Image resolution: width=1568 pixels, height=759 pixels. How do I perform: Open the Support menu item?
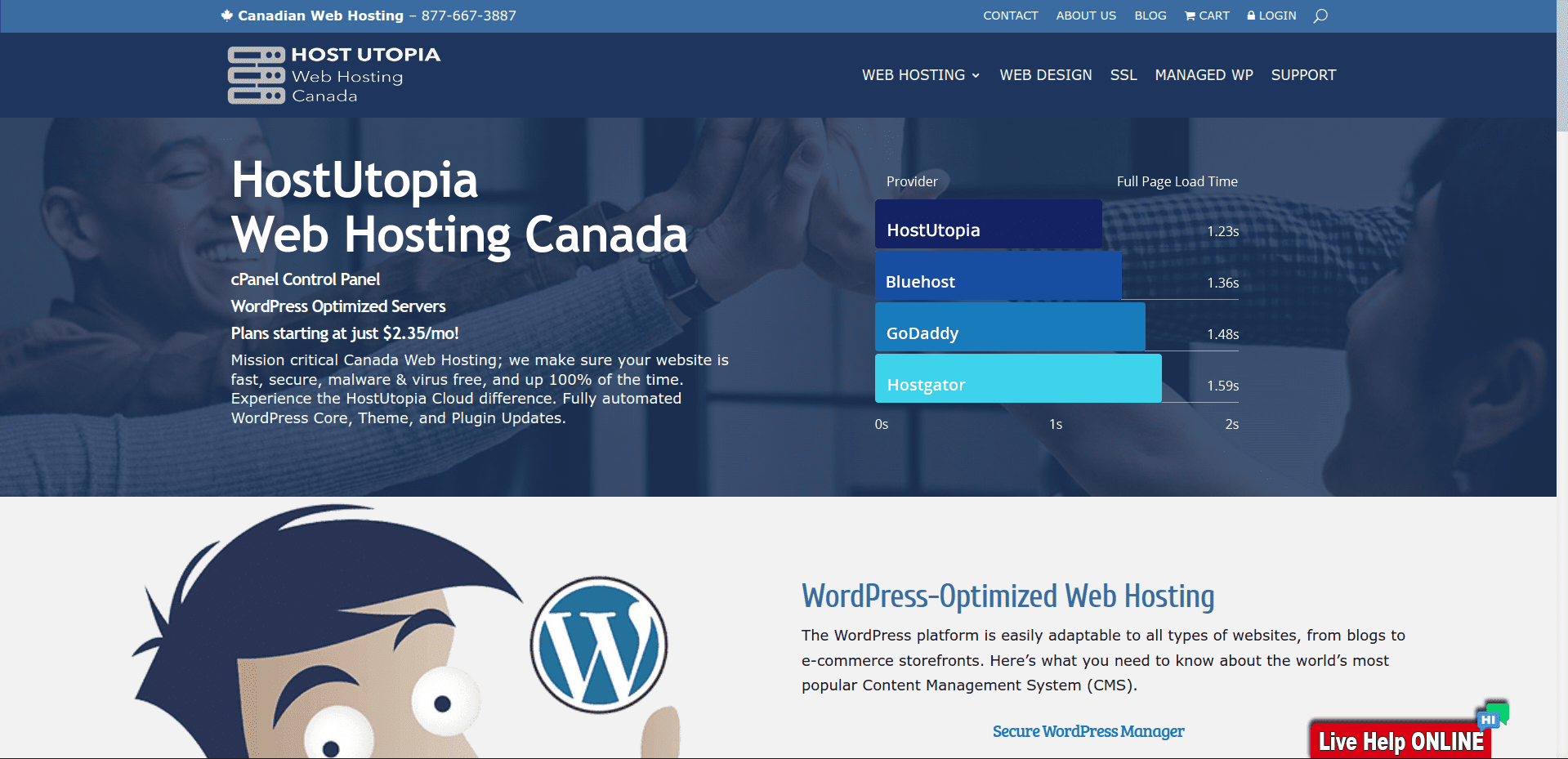point(1303,75)
